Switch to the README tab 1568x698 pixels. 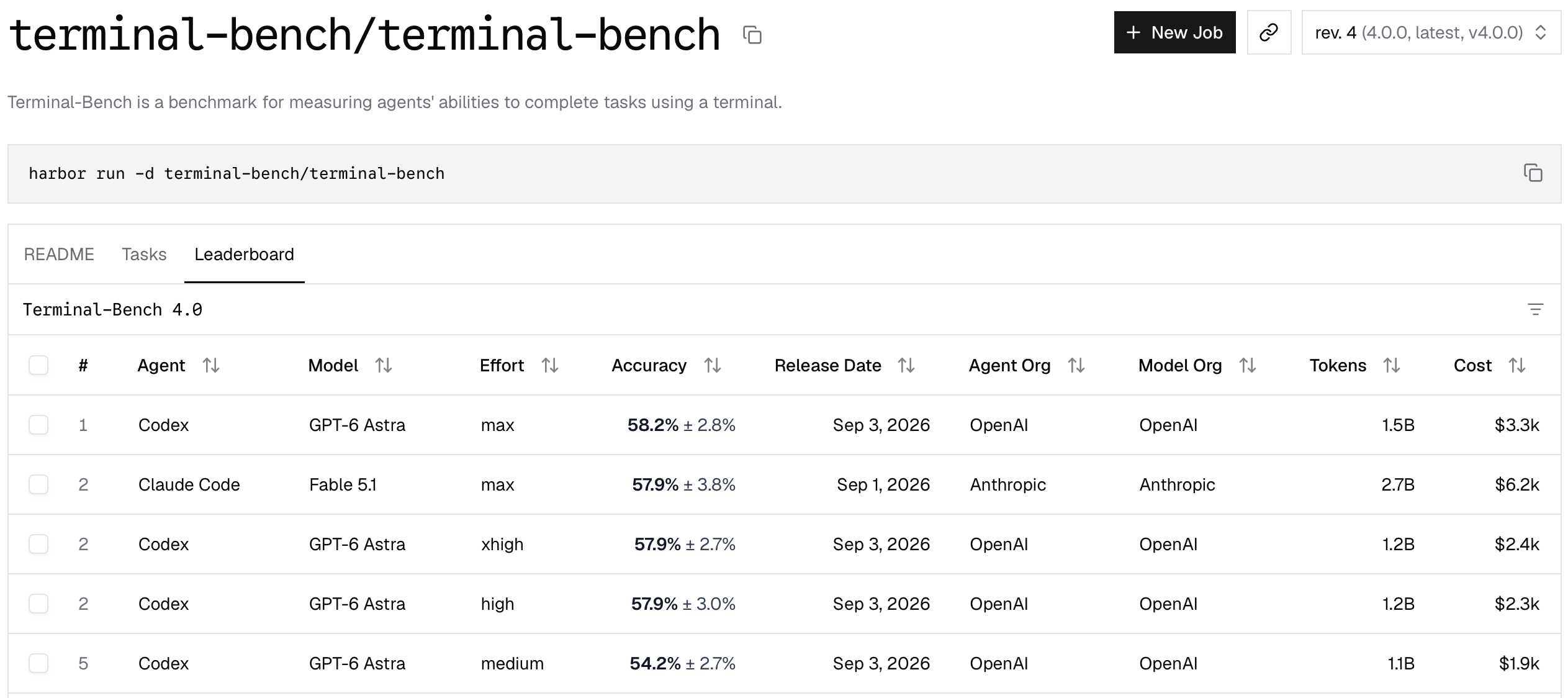(59, 254)
